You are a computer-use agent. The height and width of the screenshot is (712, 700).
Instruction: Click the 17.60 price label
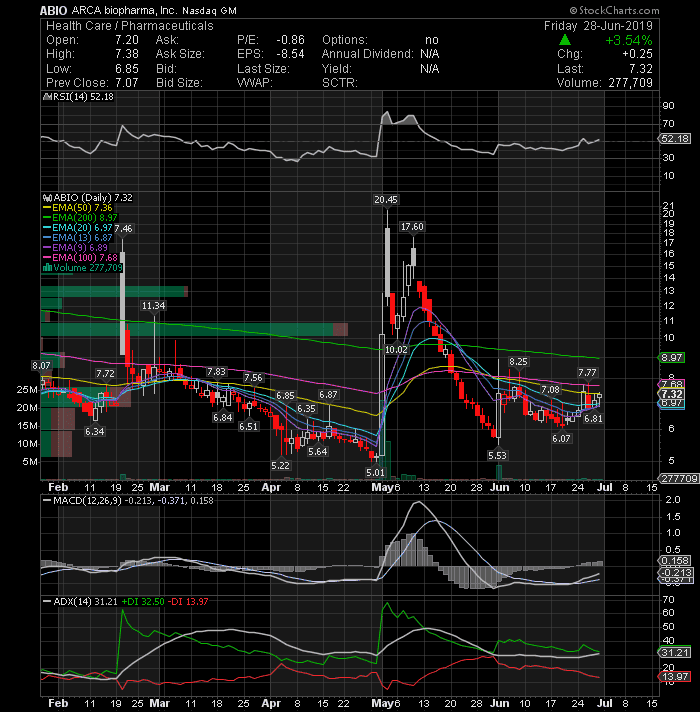412,227
